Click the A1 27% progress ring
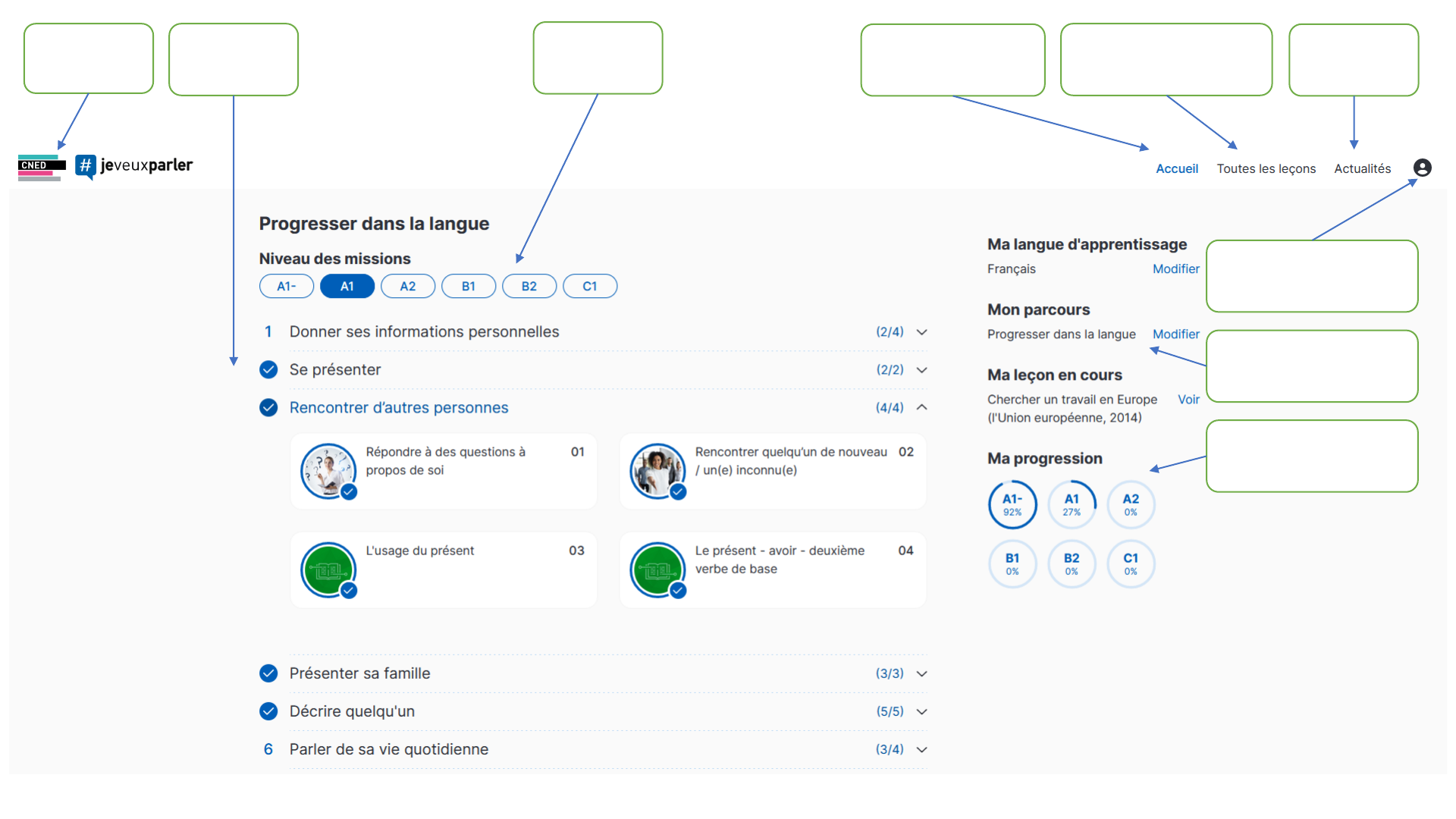The image size is (1456, 819). click(1072, 504)
